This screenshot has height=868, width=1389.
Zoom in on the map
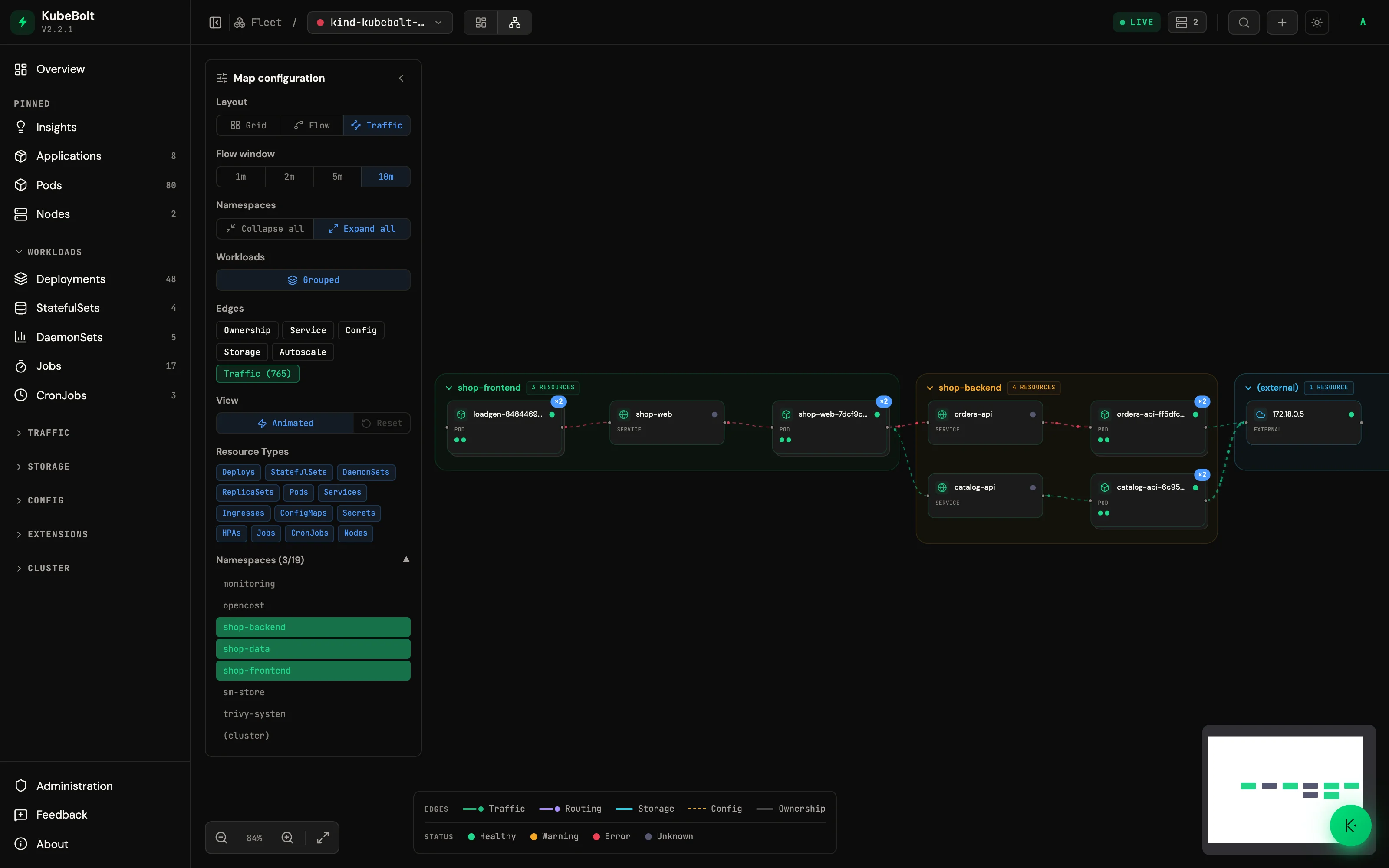click(x=287, y=838)
